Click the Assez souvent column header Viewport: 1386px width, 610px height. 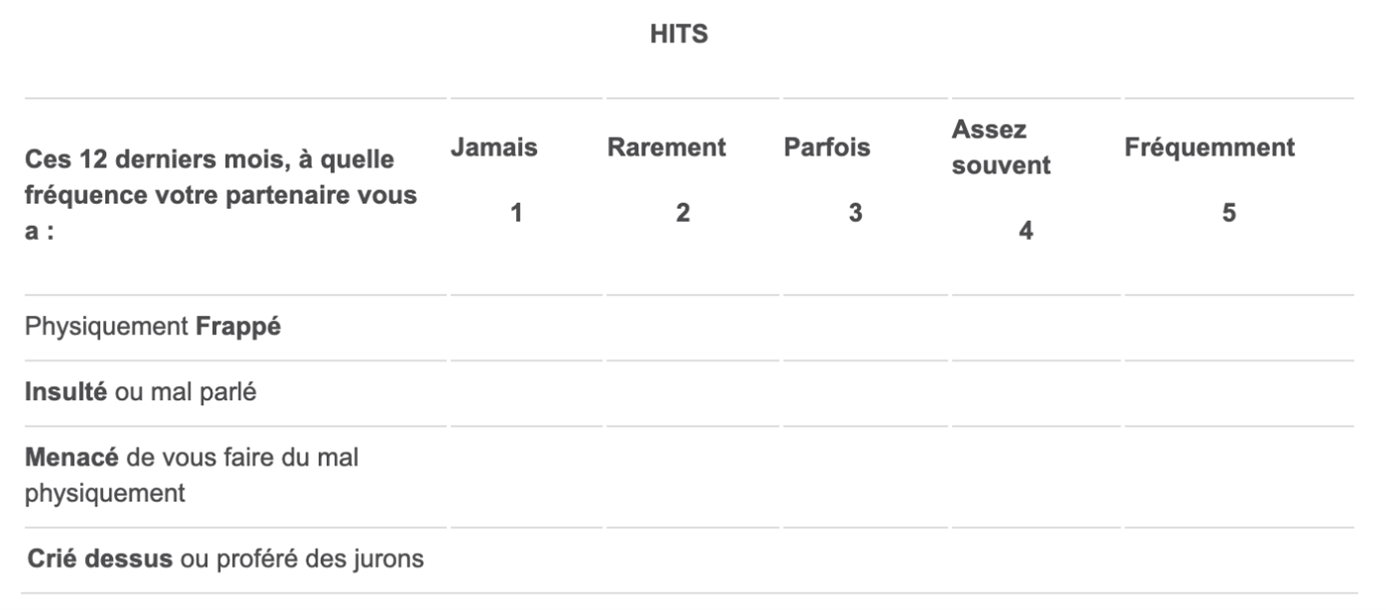(1001, 148)
